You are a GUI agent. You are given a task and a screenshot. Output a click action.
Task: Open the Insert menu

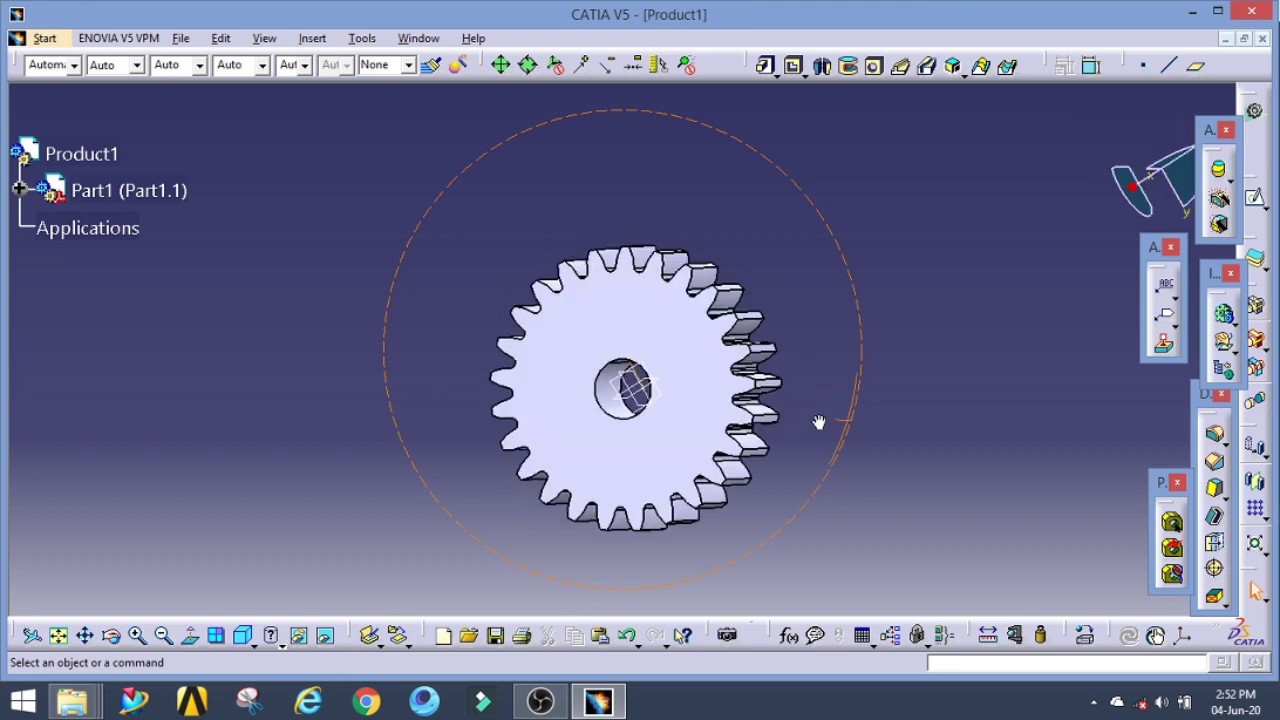pos(312,38)
